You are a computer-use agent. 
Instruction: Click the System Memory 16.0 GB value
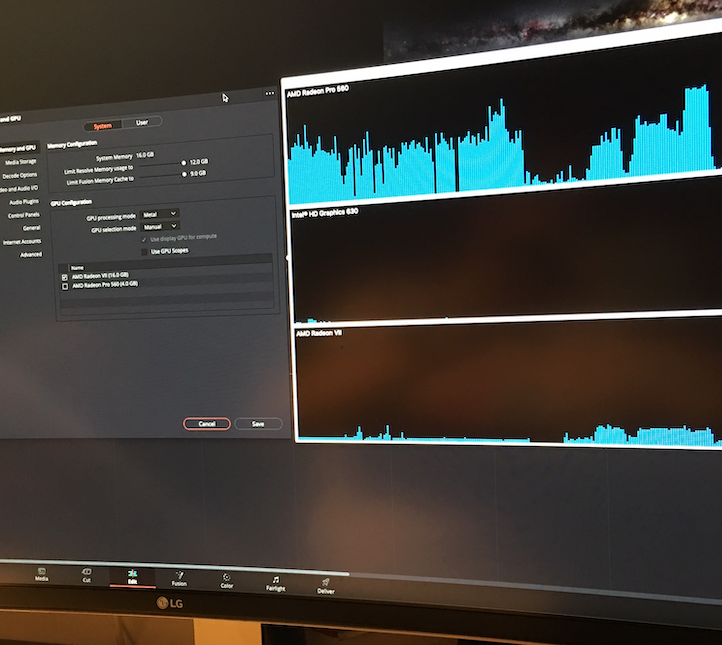coord(145,155)
